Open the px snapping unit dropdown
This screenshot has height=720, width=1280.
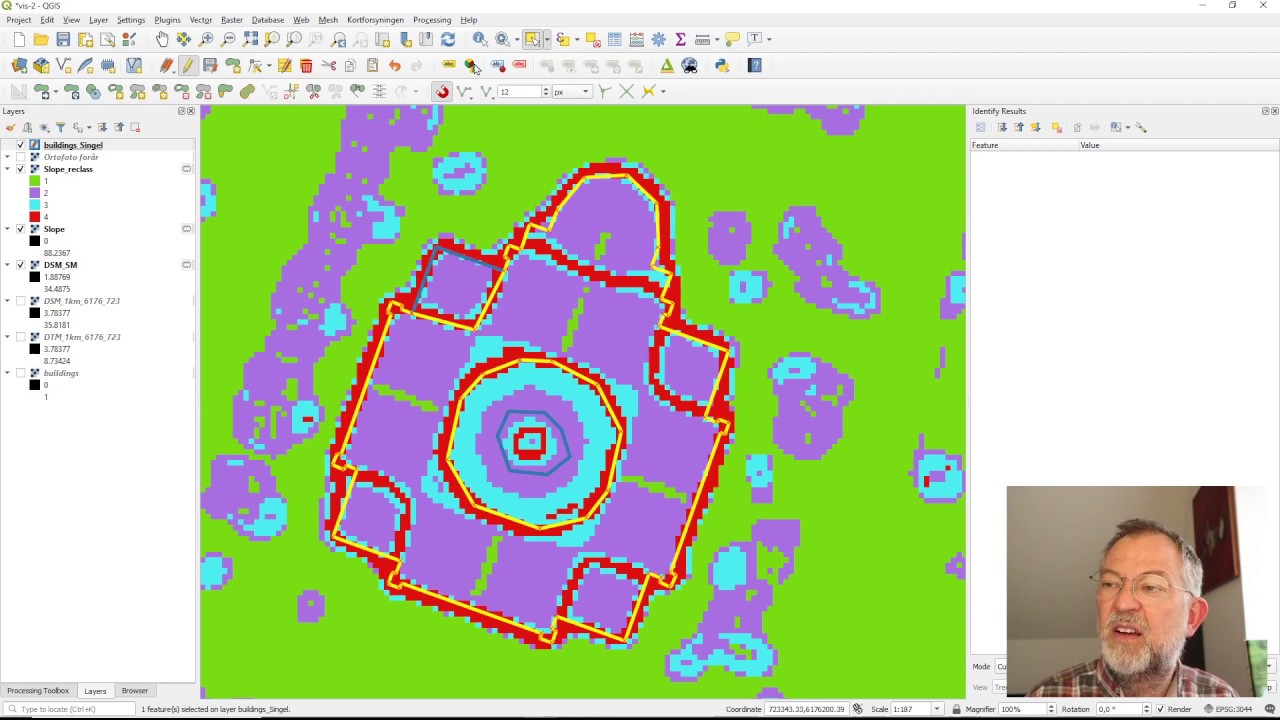tap(571, 92)
